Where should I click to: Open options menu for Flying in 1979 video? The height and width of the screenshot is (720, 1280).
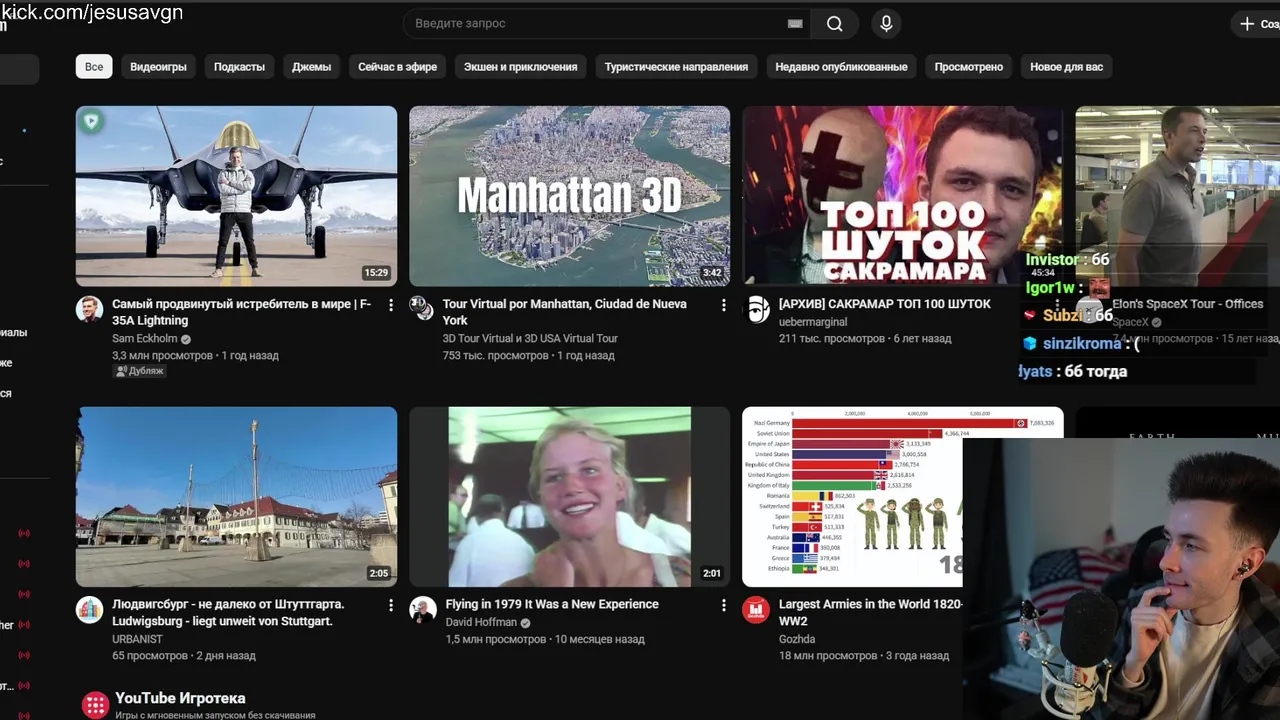coord(724,605)
